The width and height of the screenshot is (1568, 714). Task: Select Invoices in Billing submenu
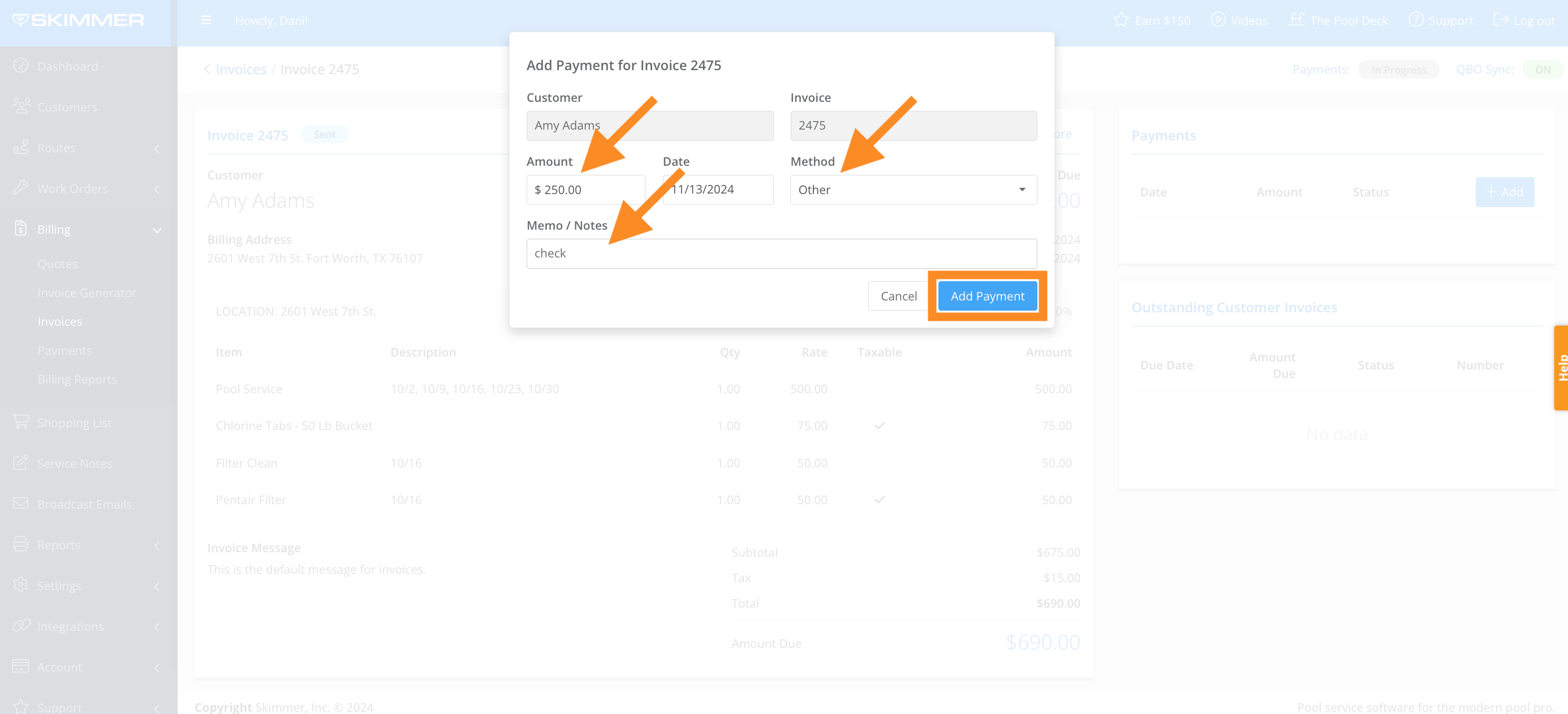[x=59, y=321]
